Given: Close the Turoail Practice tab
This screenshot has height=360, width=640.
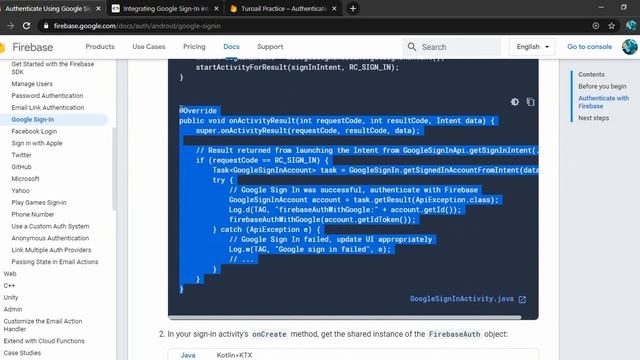Looking at the screenshot, I should click(x=334, y=9).
